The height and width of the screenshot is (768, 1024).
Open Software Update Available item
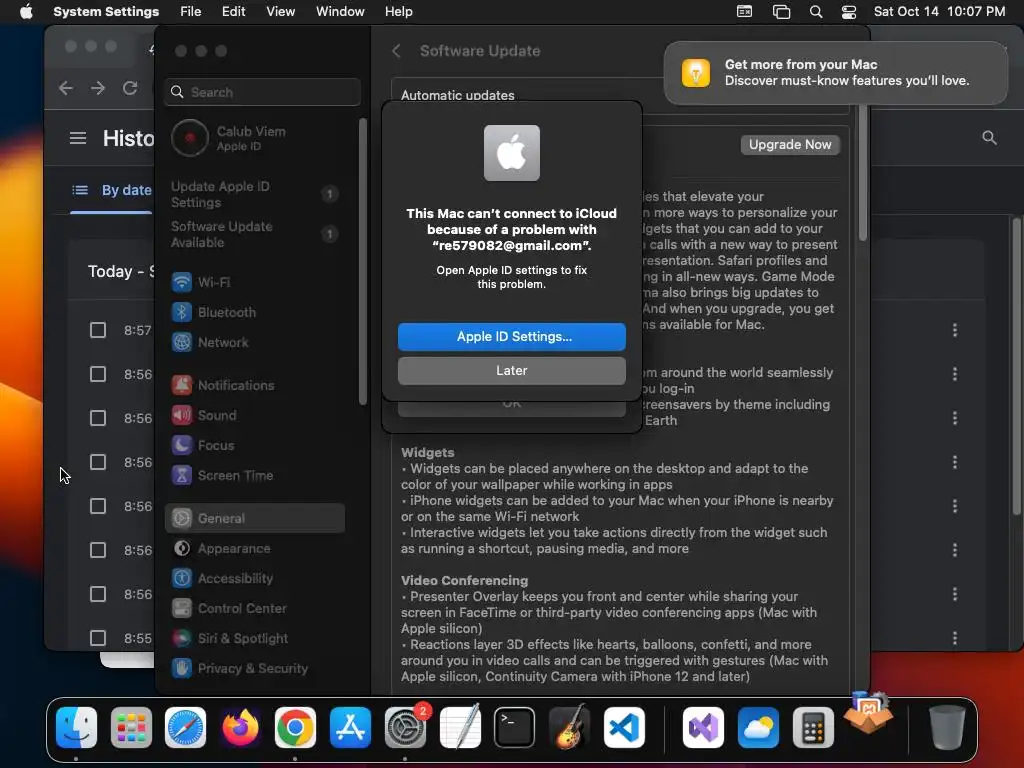coord(255,234)
